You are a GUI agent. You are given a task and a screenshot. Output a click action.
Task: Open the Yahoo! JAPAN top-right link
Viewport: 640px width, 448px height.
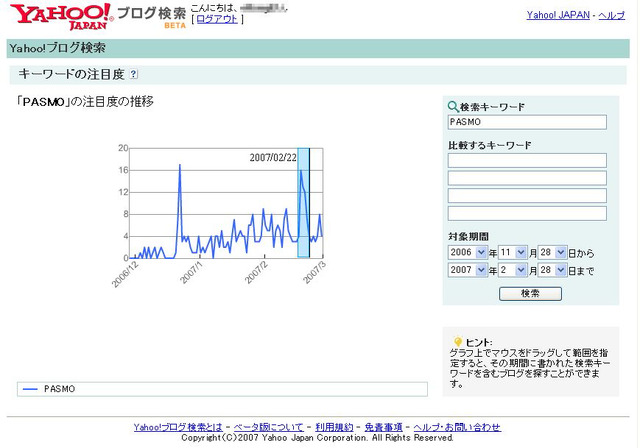[558, 15]
